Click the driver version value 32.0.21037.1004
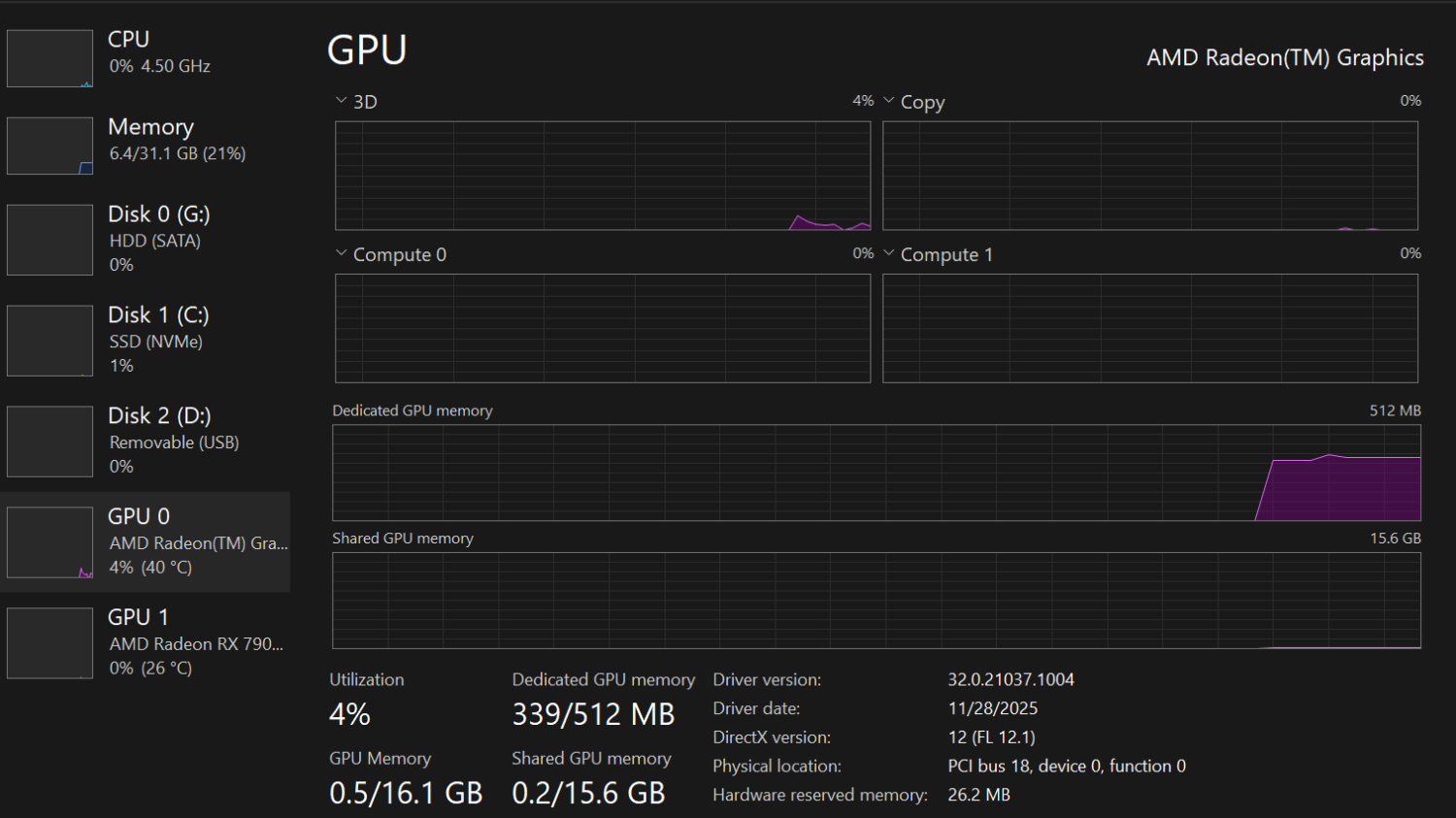1456x818 pixels. click(1010, 679)
